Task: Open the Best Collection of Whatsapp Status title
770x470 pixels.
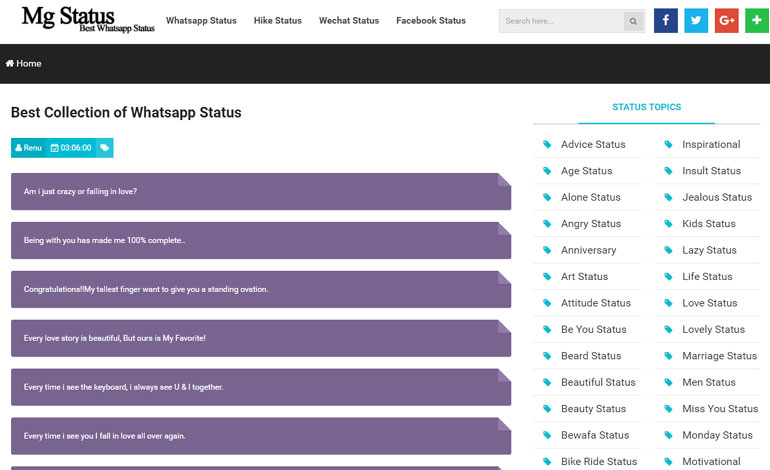Action: pos(126,112)
